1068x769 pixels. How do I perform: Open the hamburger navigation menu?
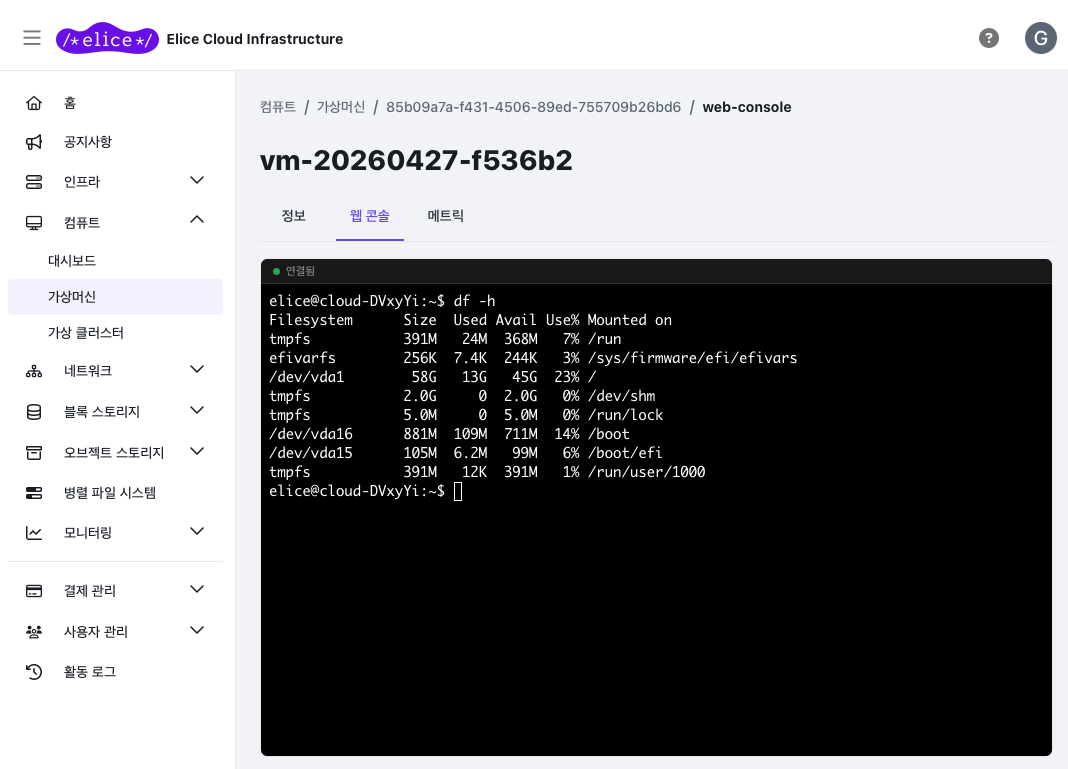click(32, 38)
